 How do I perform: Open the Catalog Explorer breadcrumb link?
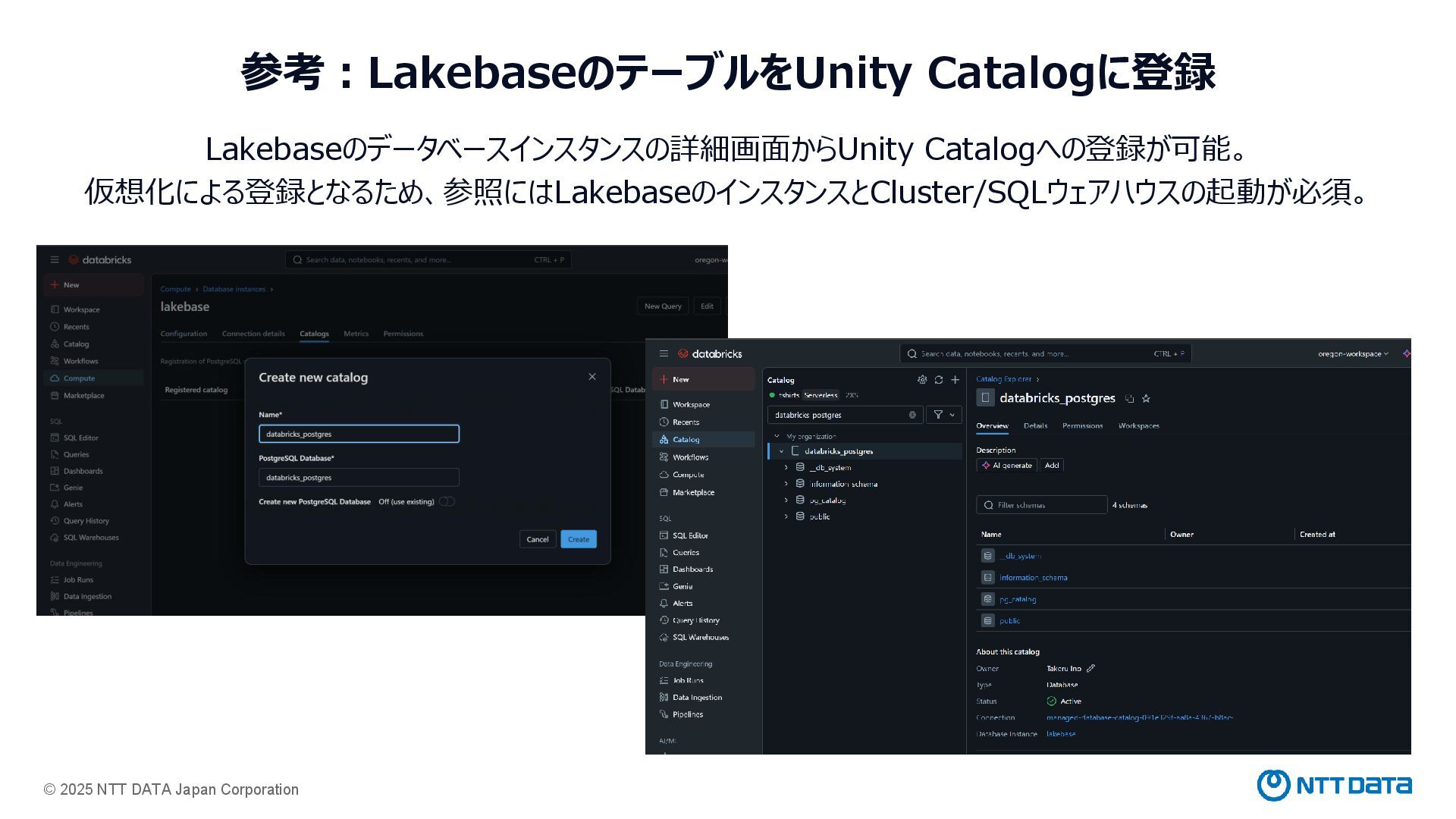coord(1003,379)
